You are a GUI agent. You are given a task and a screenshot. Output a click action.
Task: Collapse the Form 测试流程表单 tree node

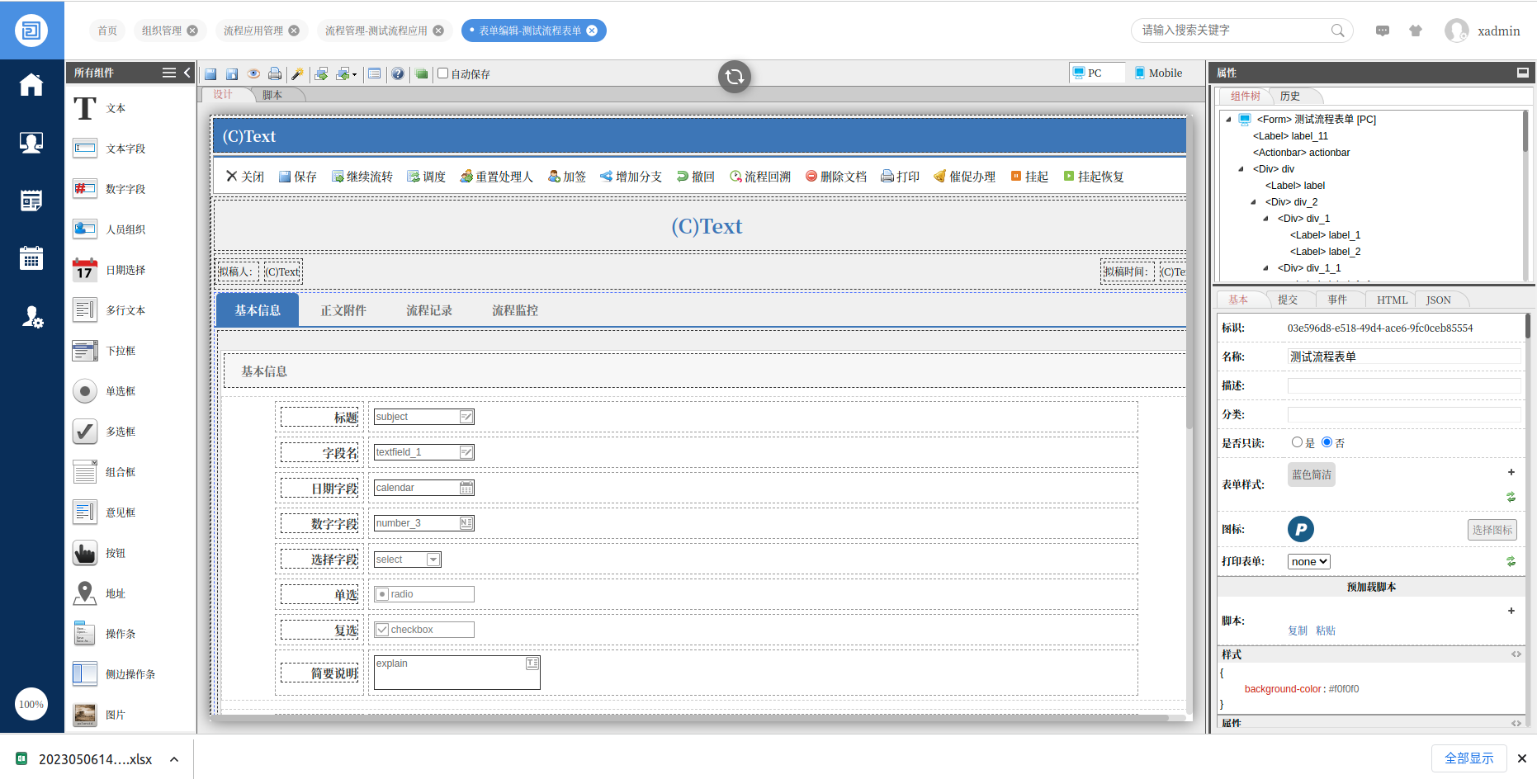pos(1228,120)
